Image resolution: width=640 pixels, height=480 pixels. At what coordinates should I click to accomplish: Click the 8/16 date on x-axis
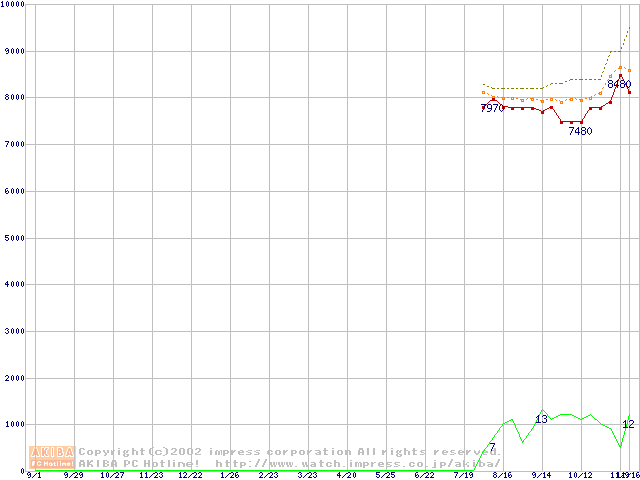point(502,475)
